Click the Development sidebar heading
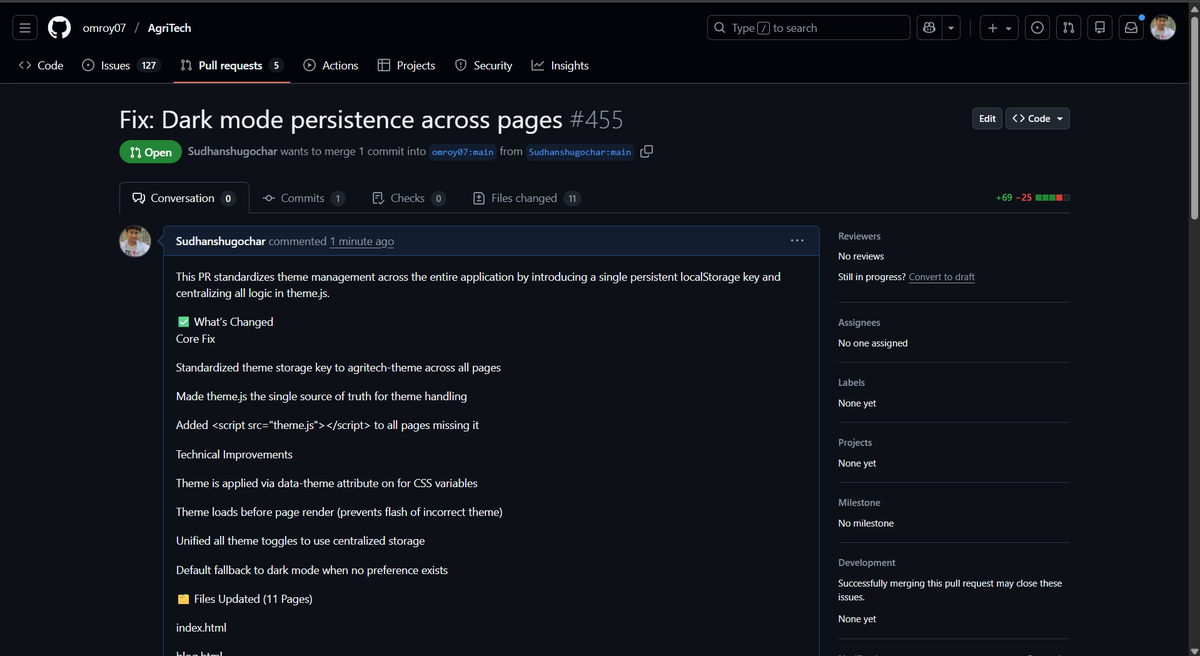The image size is (1200, 656). pos(867,563)
